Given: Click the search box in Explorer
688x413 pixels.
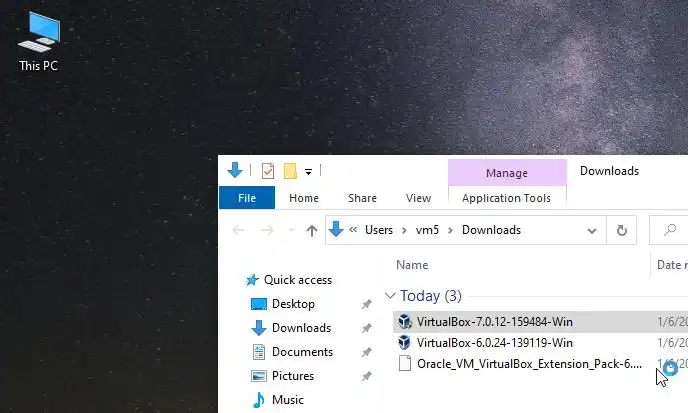Looking at the screenshot, I should (669, 230).
